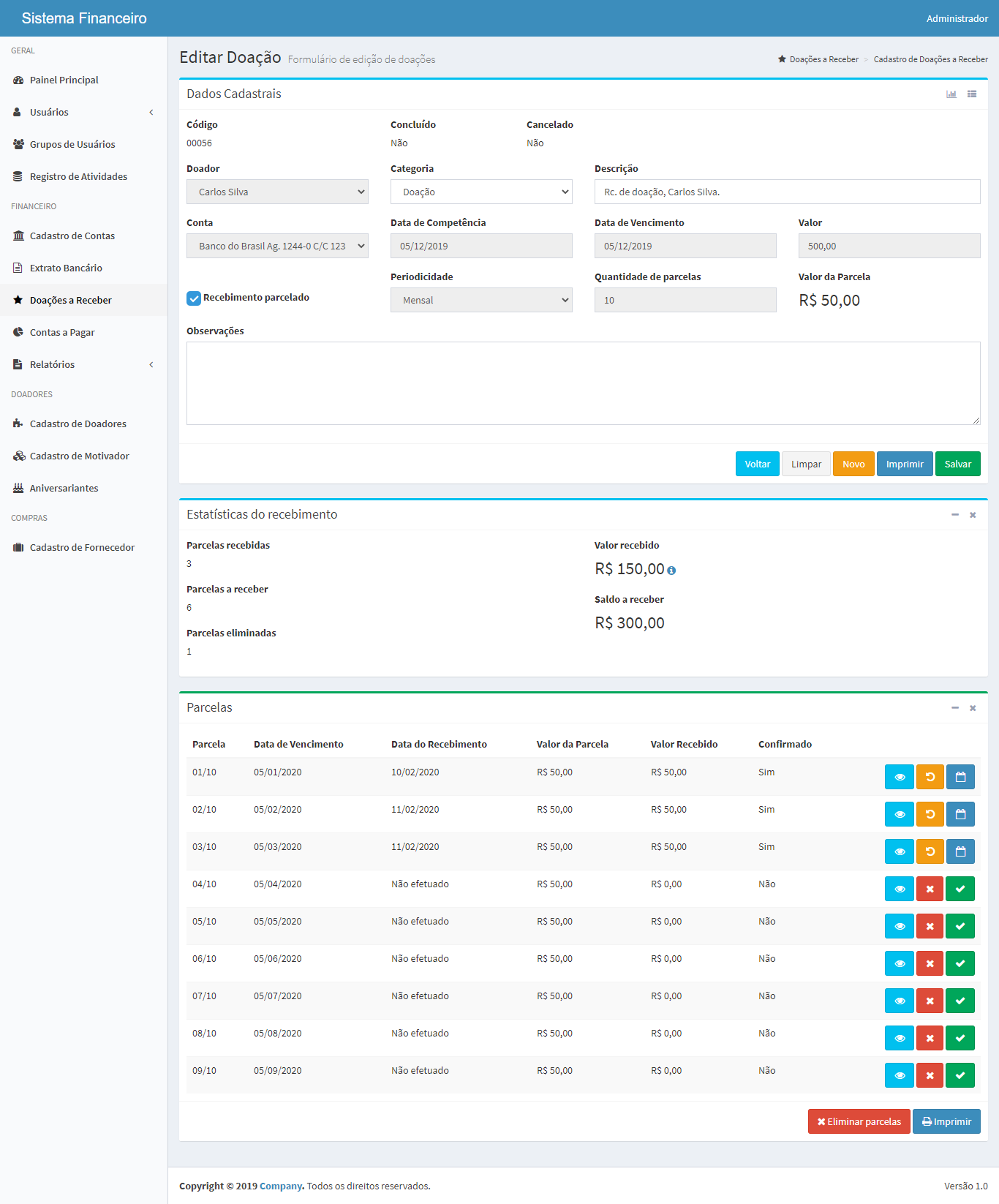
Task: Click into the Observações text area
Action: tap(583, 383)
